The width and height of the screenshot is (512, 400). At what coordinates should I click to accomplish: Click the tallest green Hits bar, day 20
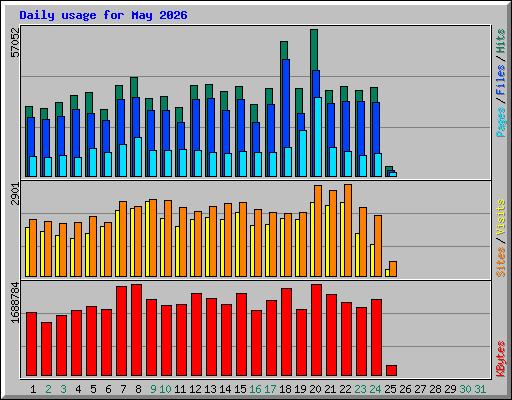[314, 50]
